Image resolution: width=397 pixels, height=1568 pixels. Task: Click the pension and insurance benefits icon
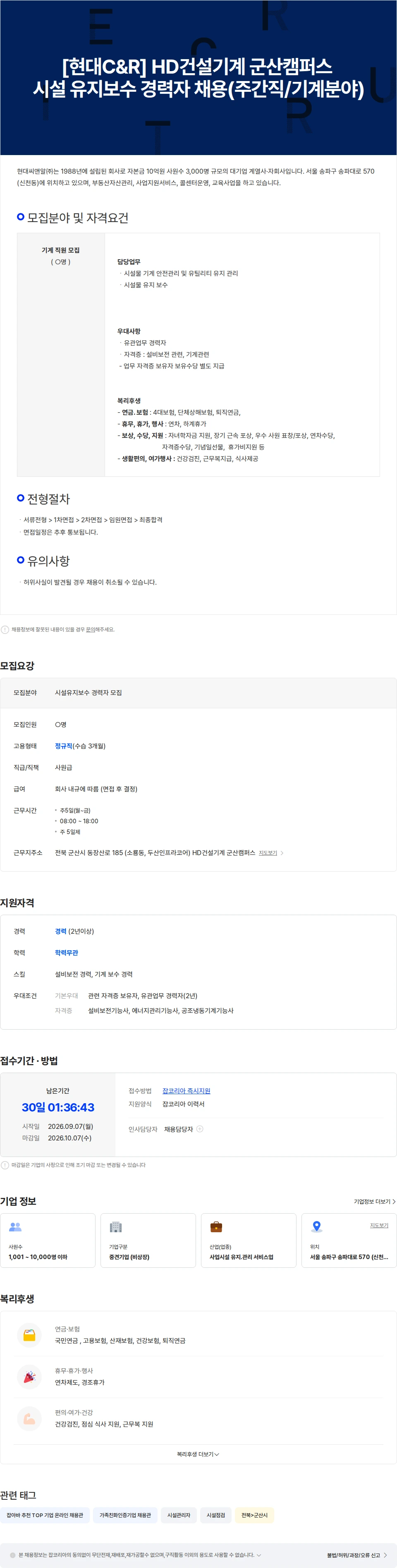[29, 1335]
